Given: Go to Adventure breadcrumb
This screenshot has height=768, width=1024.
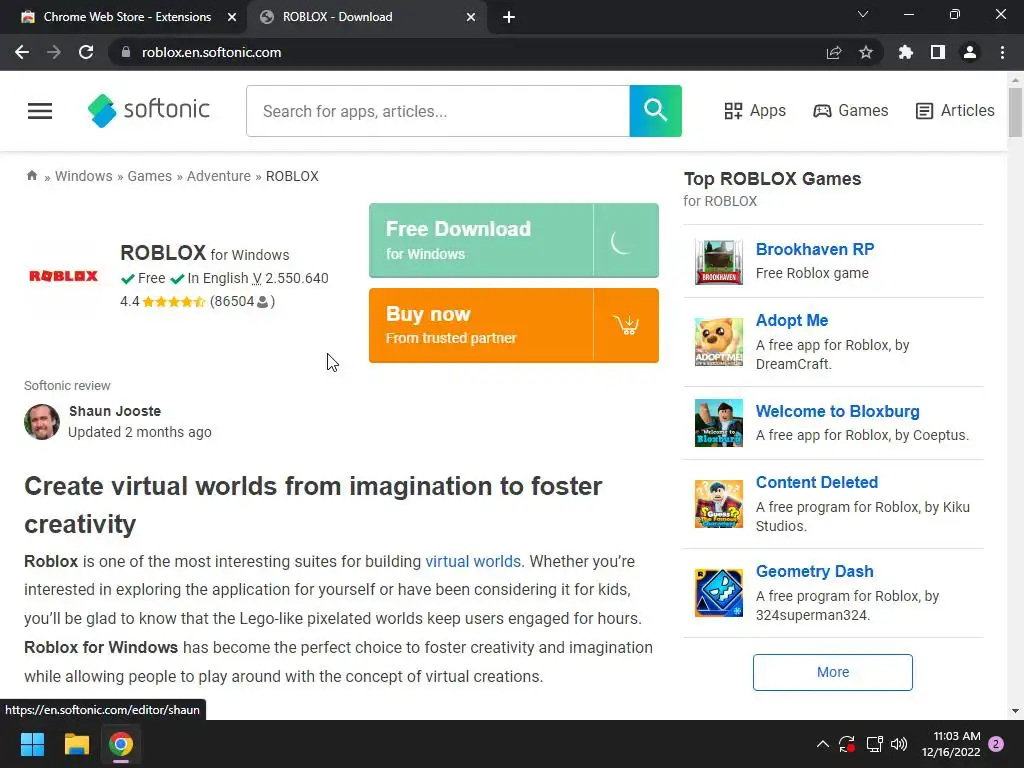Looking at the screenshot, I should [219, 176].
